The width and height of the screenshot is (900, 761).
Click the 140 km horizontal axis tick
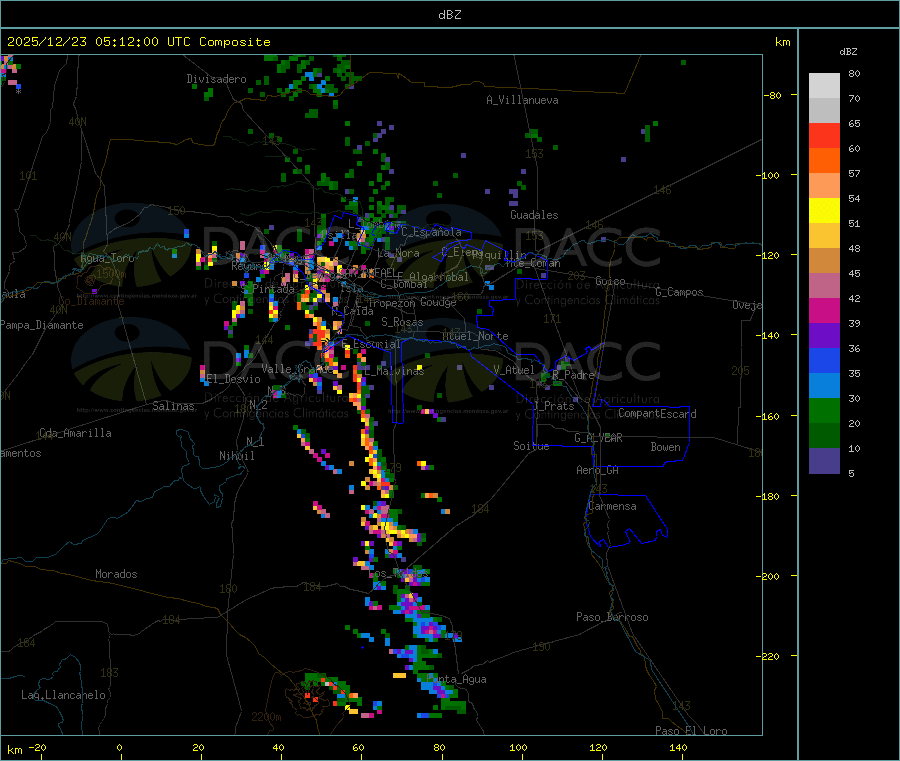[x=678, y=748]
